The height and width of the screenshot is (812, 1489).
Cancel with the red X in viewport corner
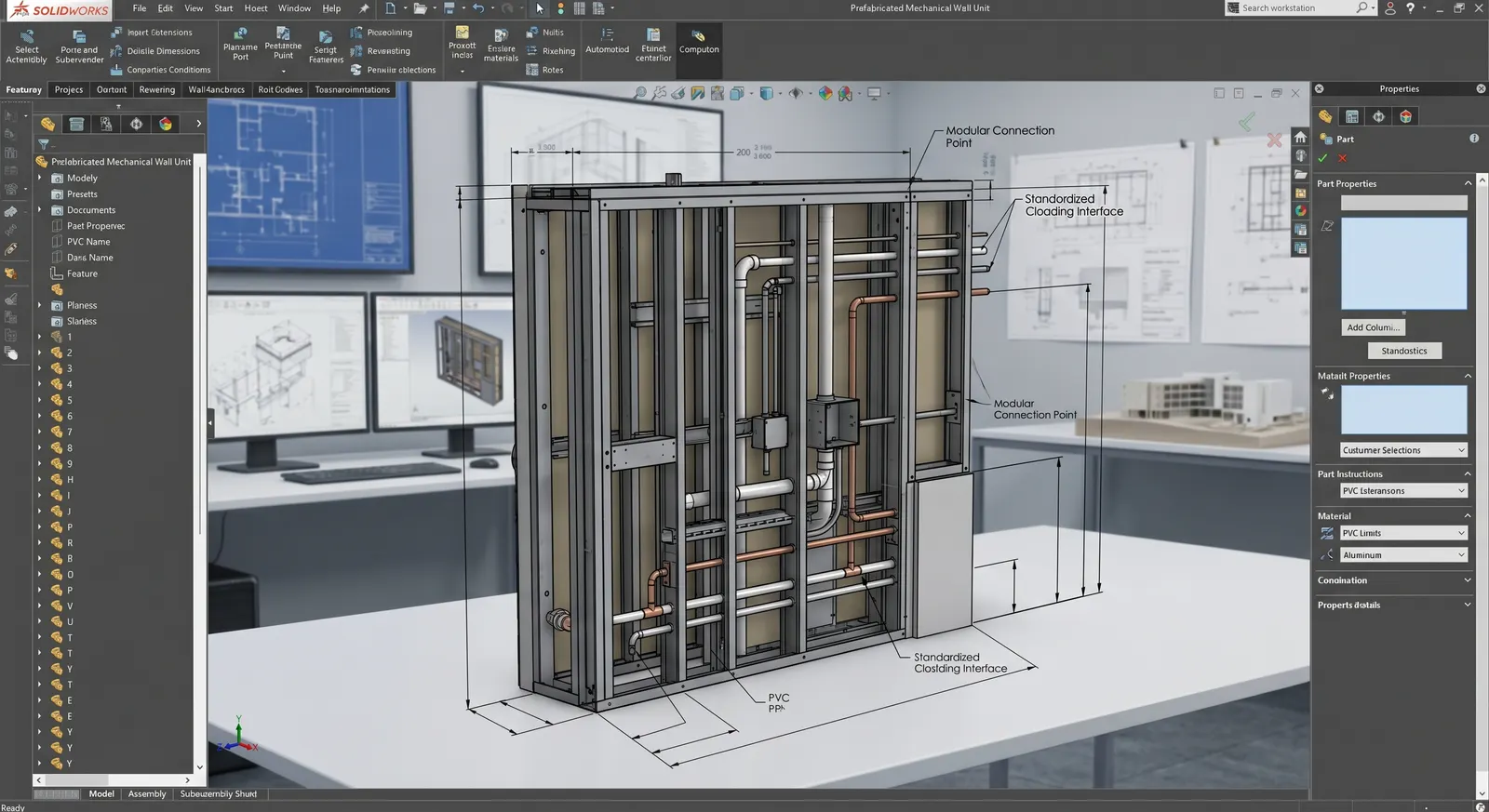click(1275, 140)
